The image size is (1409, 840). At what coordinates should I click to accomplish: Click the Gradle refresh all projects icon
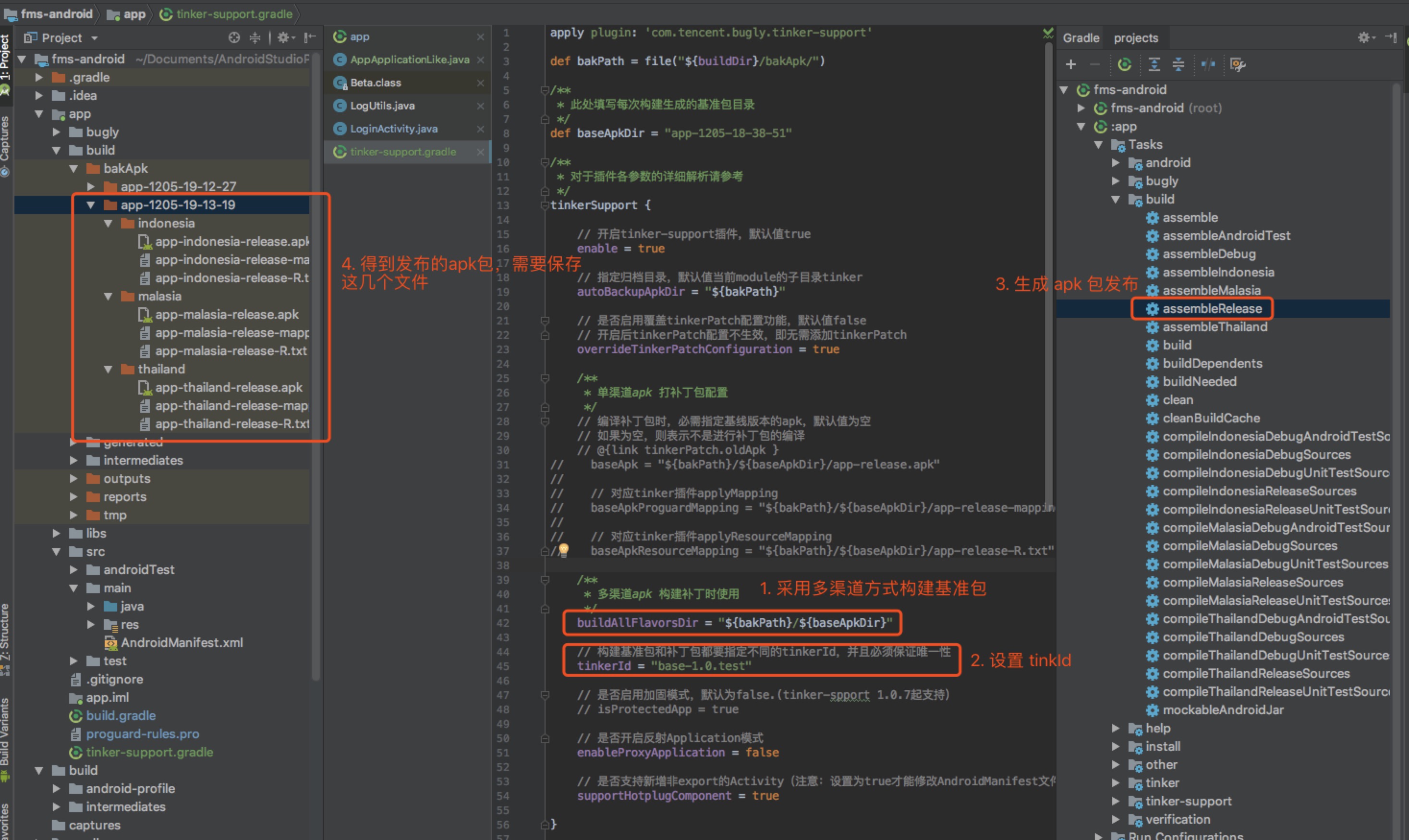click(1125, 64)
